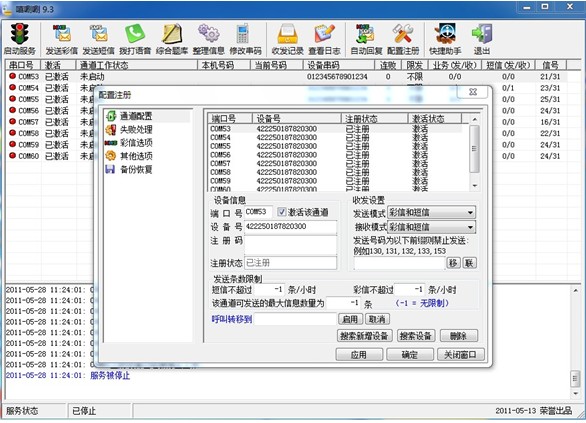Click the 拨打语音 green phone icon
This screenshot has width=586, height=423.
(135, 34)
